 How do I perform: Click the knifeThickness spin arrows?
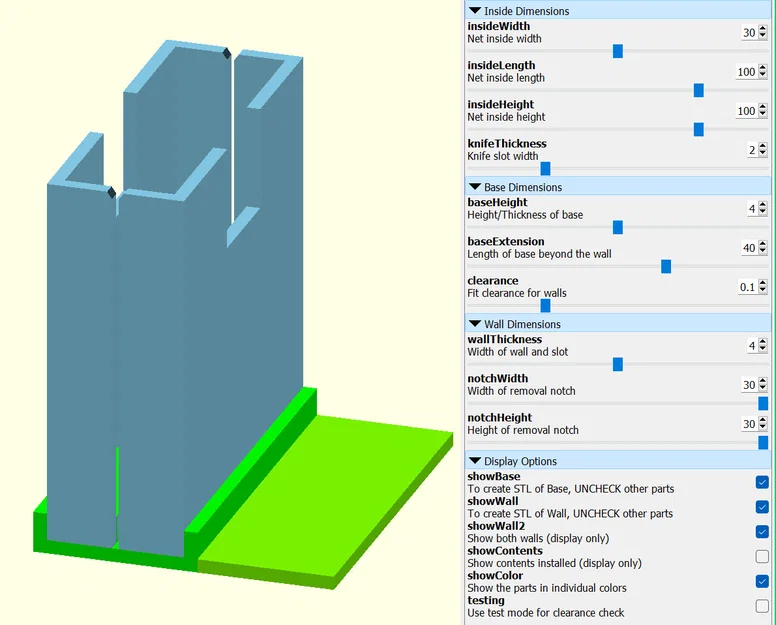(763, 150)
